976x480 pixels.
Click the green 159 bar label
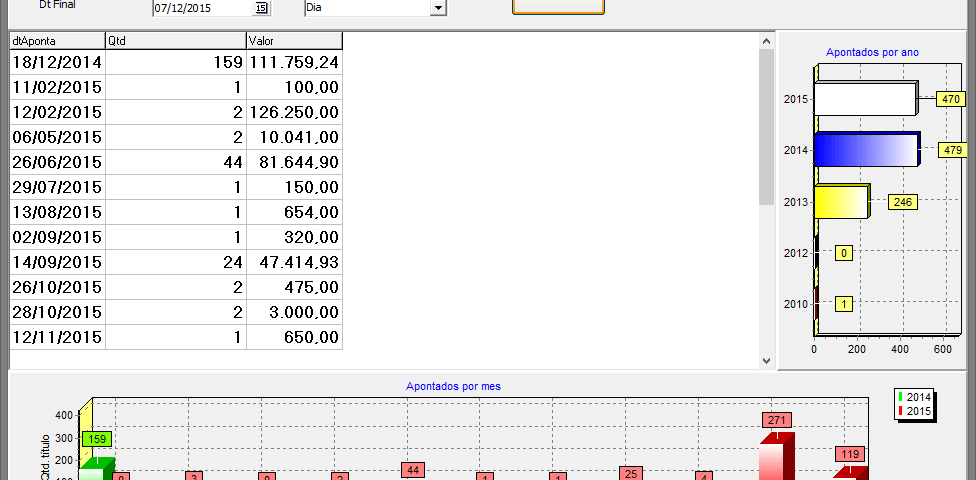tap(96, 438)
